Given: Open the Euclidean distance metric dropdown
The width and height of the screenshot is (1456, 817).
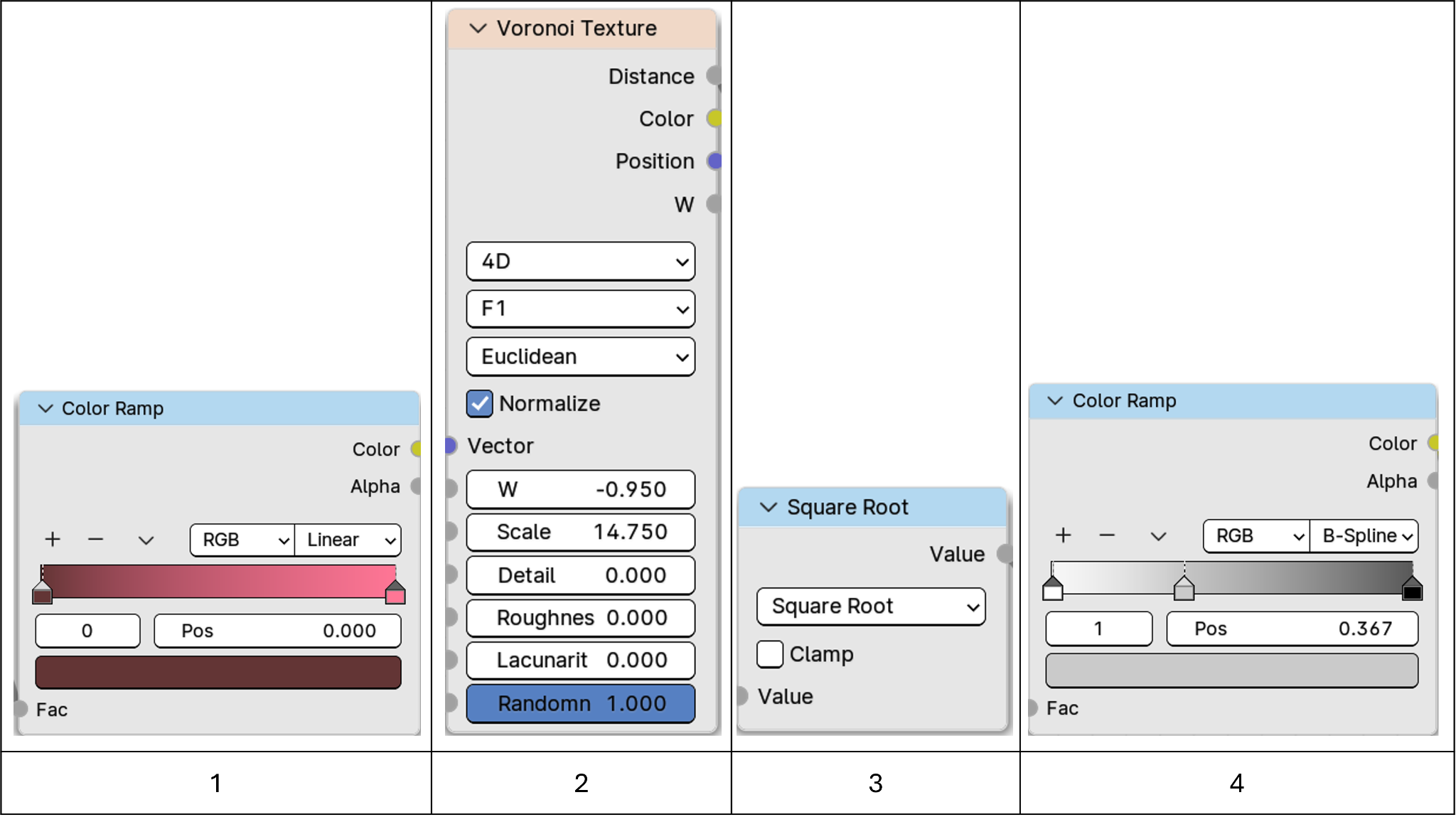Looking at the screenshot, I should 580,357.
